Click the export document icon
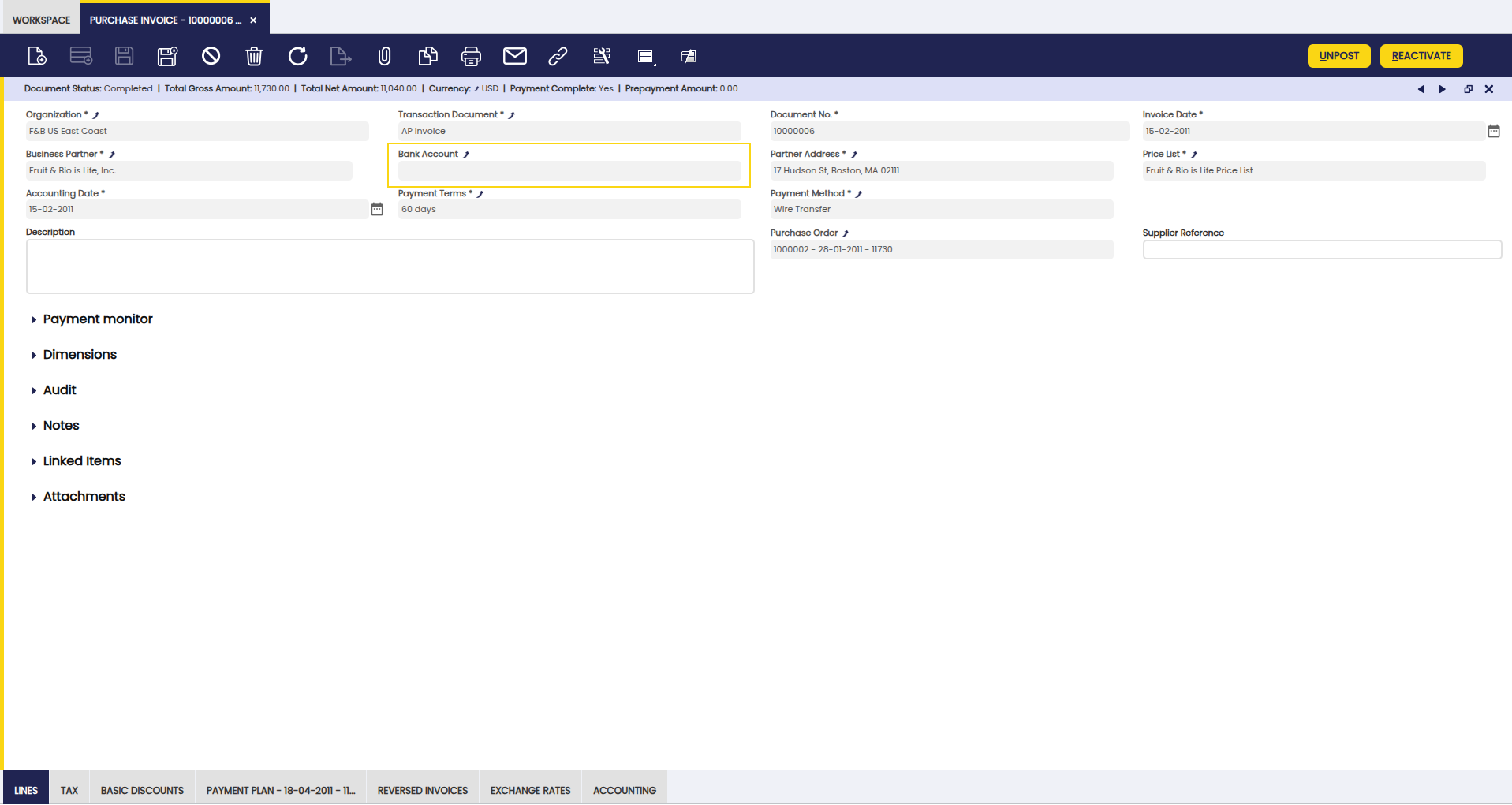This screenshot has width=1512, height=805. (341, 56)
